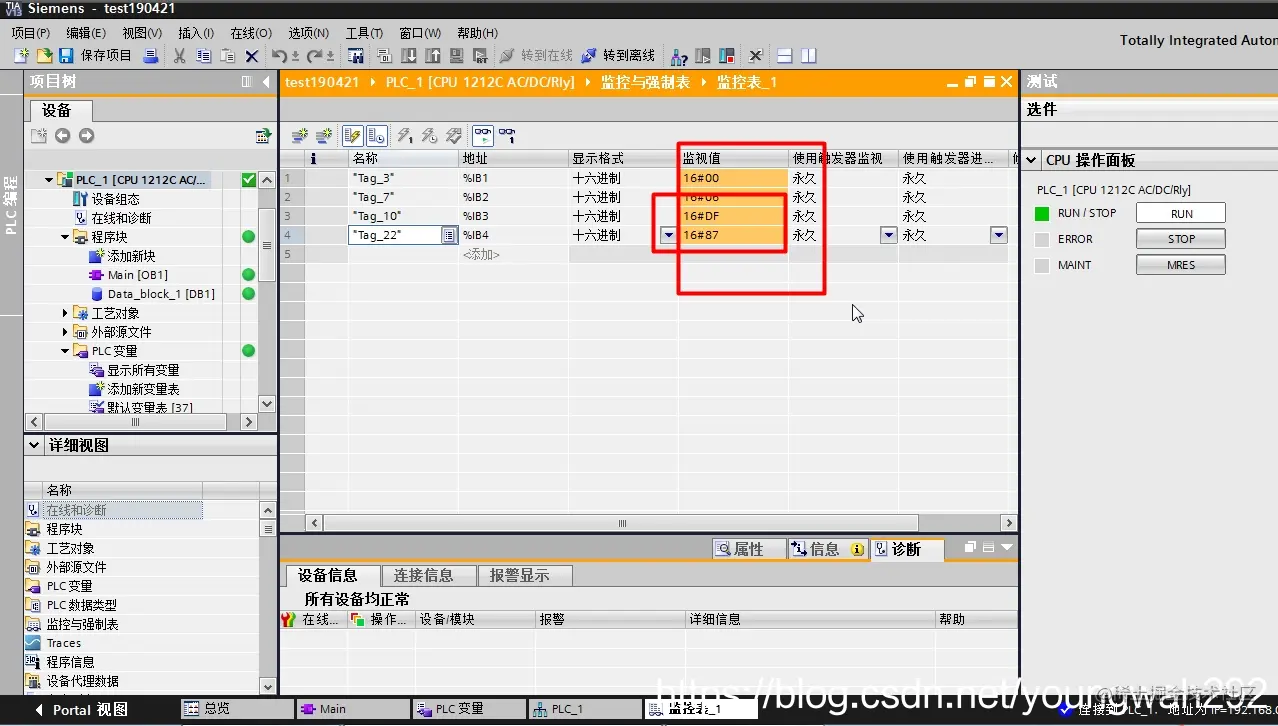
Task: Collapse the 项目树 panel arrow
Action: [266, 82]
